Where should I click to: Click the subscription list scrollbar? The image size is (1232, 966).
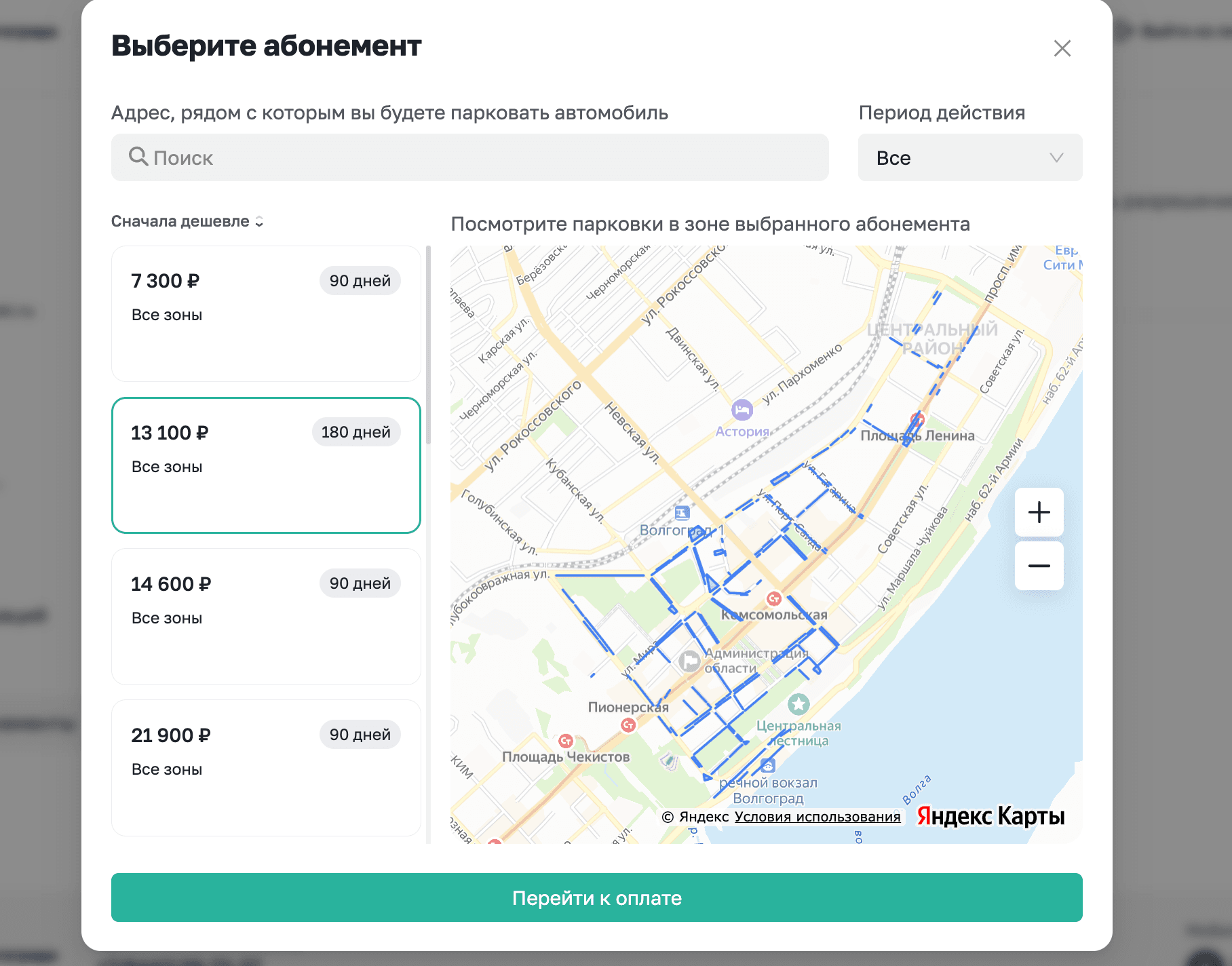pos(428,346)
